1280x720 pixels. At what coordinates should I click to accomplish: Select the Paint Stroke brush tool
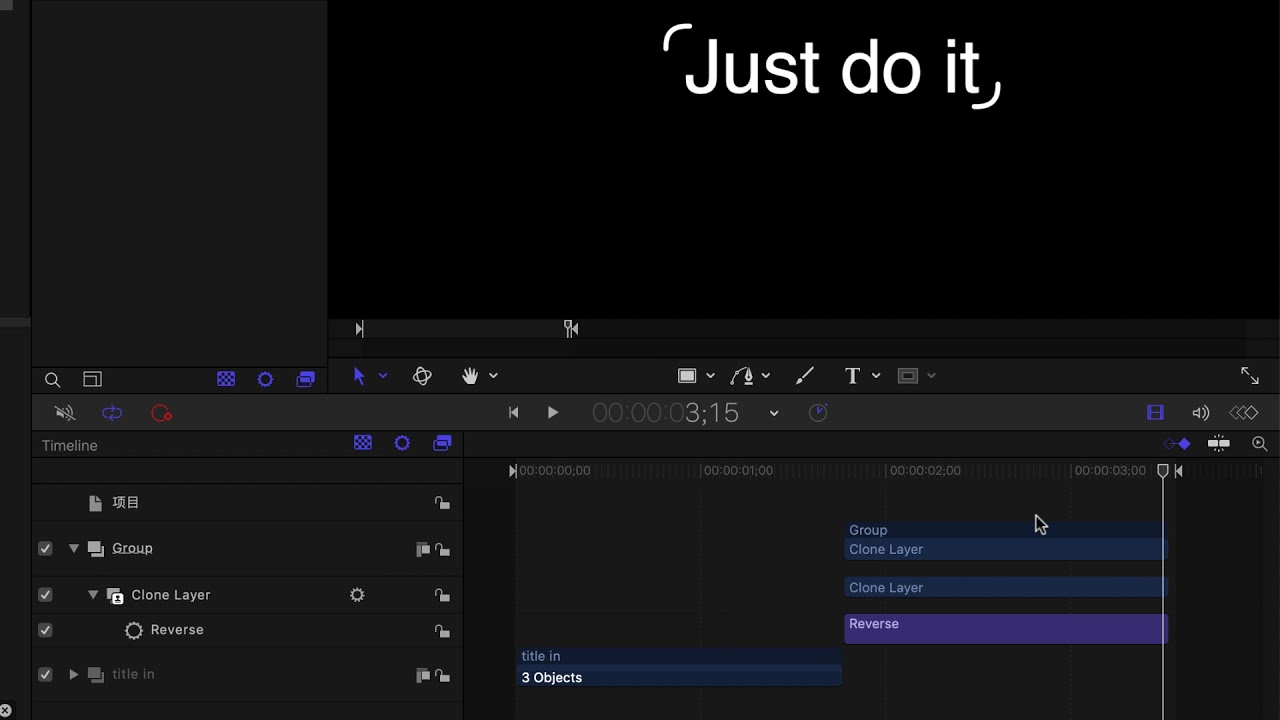[805, 376]
